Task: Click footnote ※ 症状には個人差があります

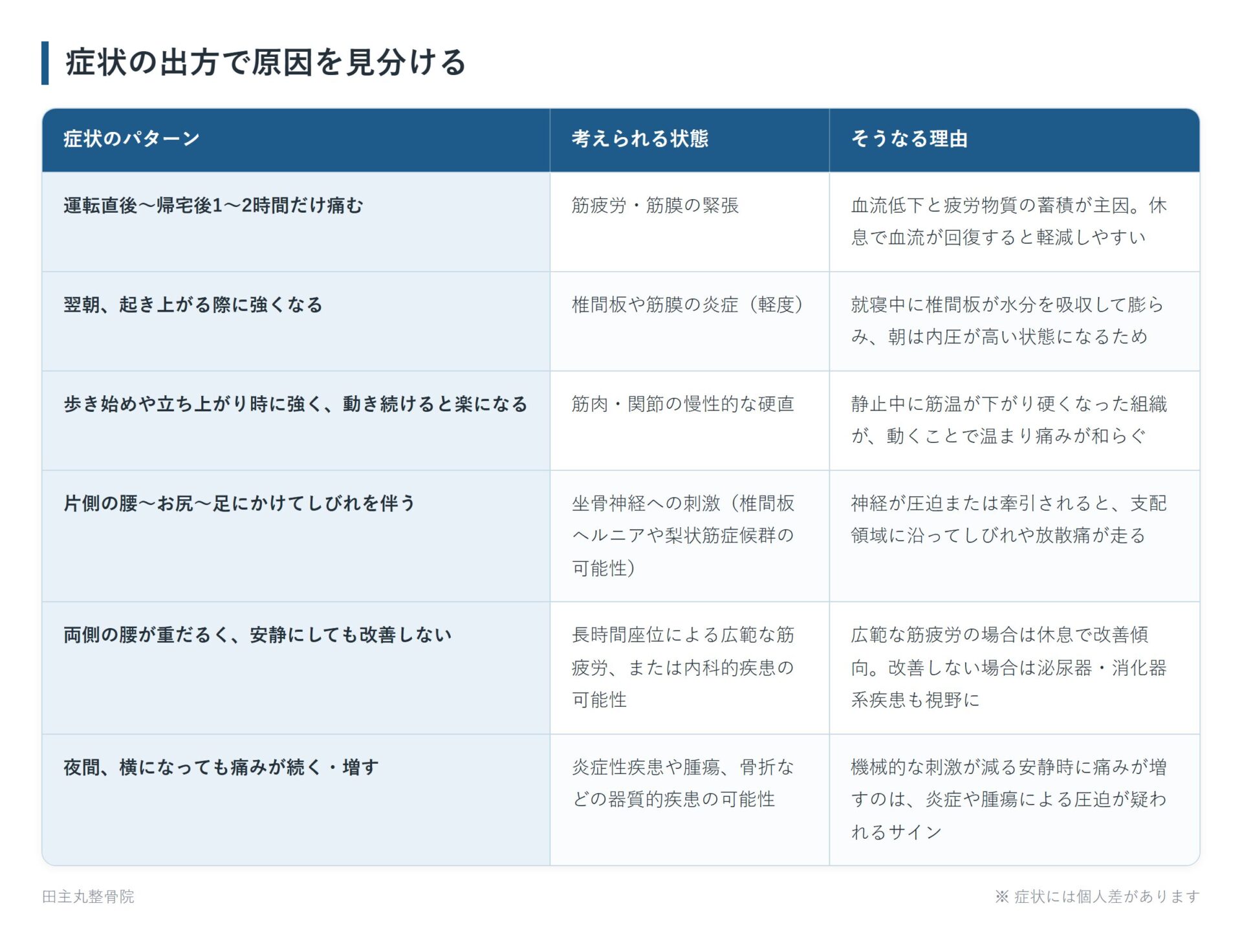Action: 1097,896
